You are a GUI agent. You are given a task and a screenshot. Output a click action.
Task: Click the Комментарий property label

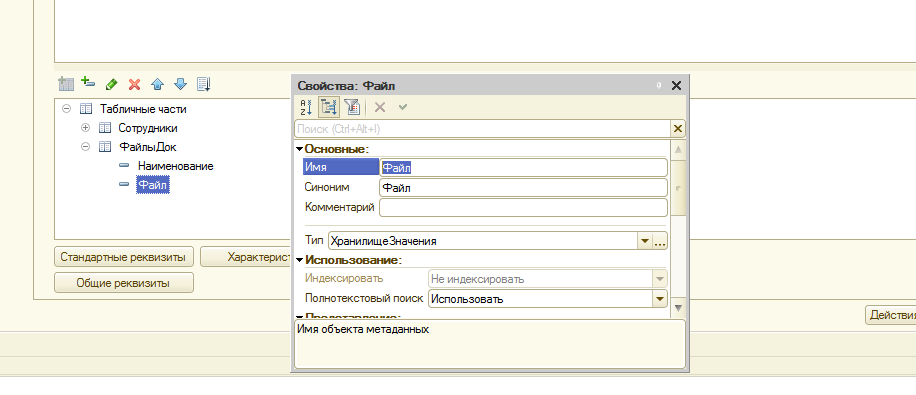point(339,207)
